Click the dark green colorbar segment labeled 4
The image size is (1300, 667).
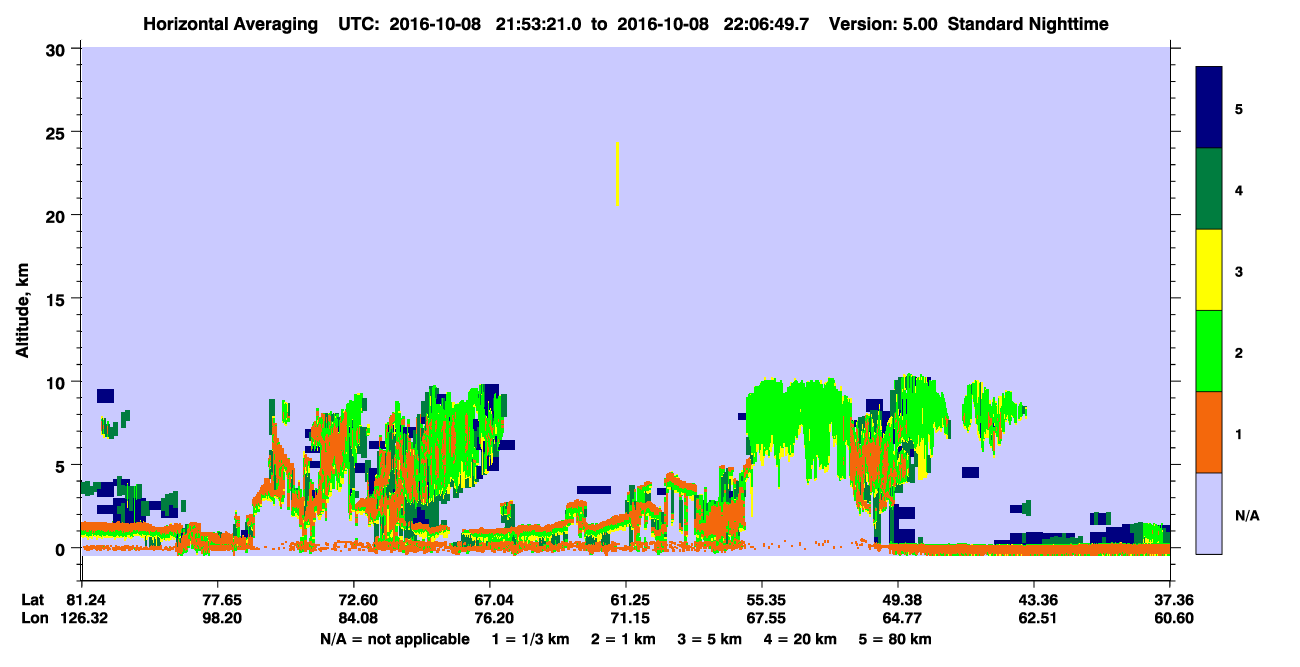1209,189
